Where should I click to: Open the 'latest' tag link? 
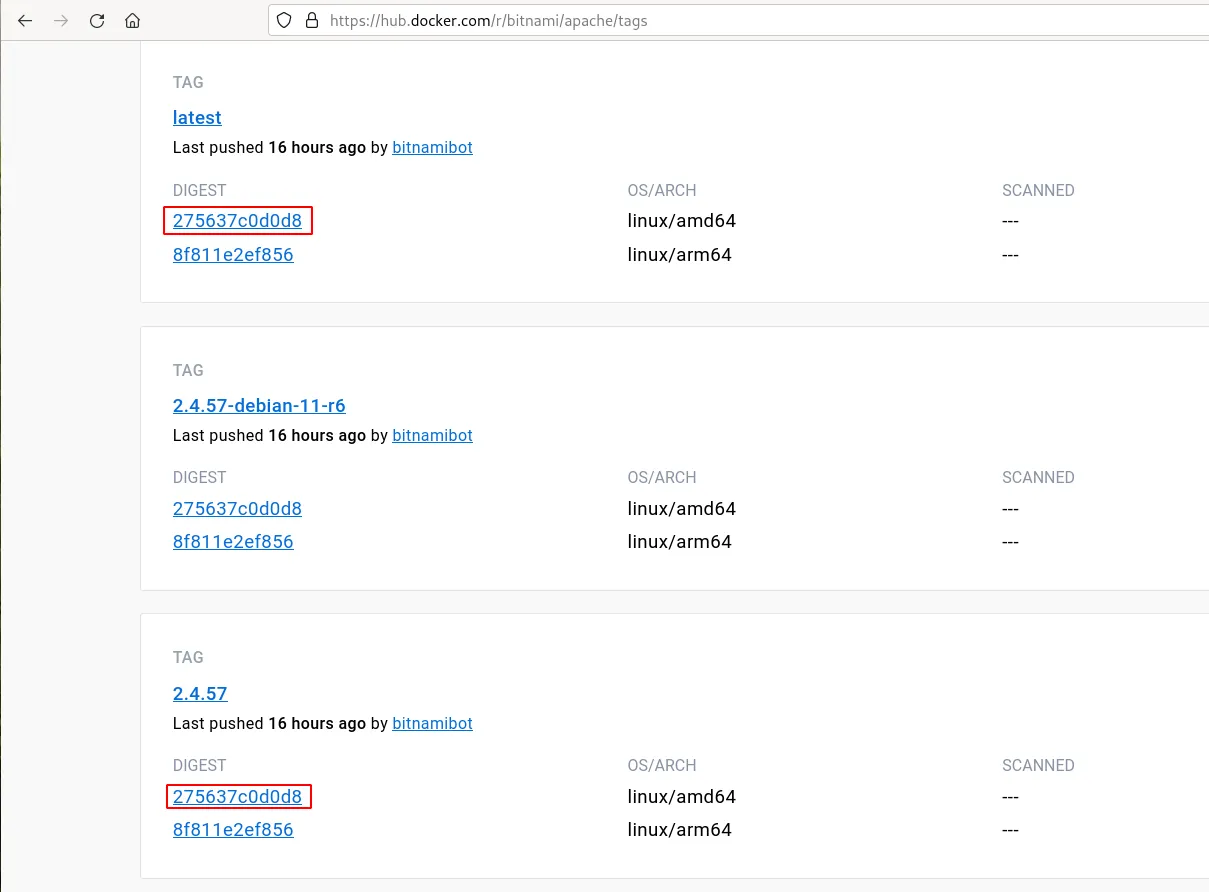click(197, 118)
